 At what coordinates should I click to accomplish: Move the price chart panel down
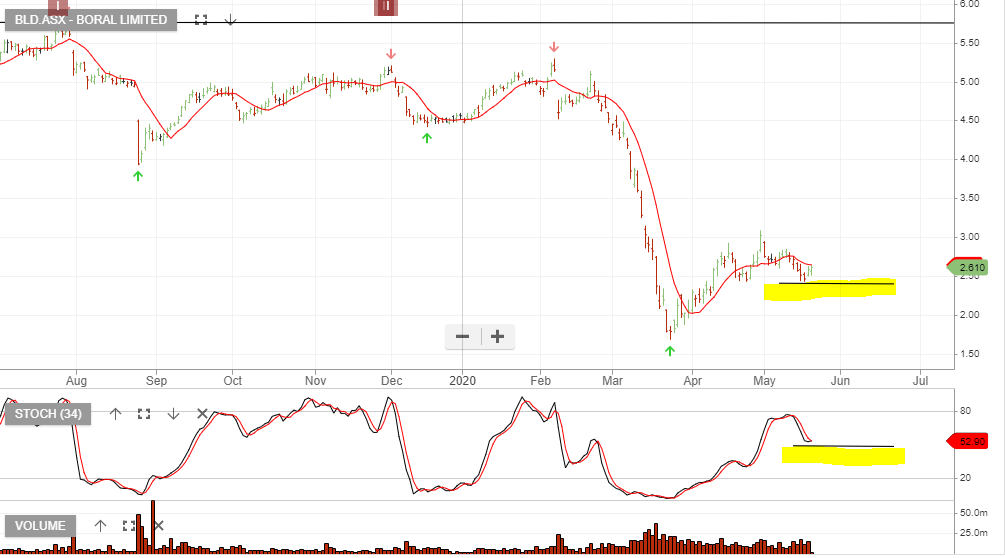coord(231,20)
